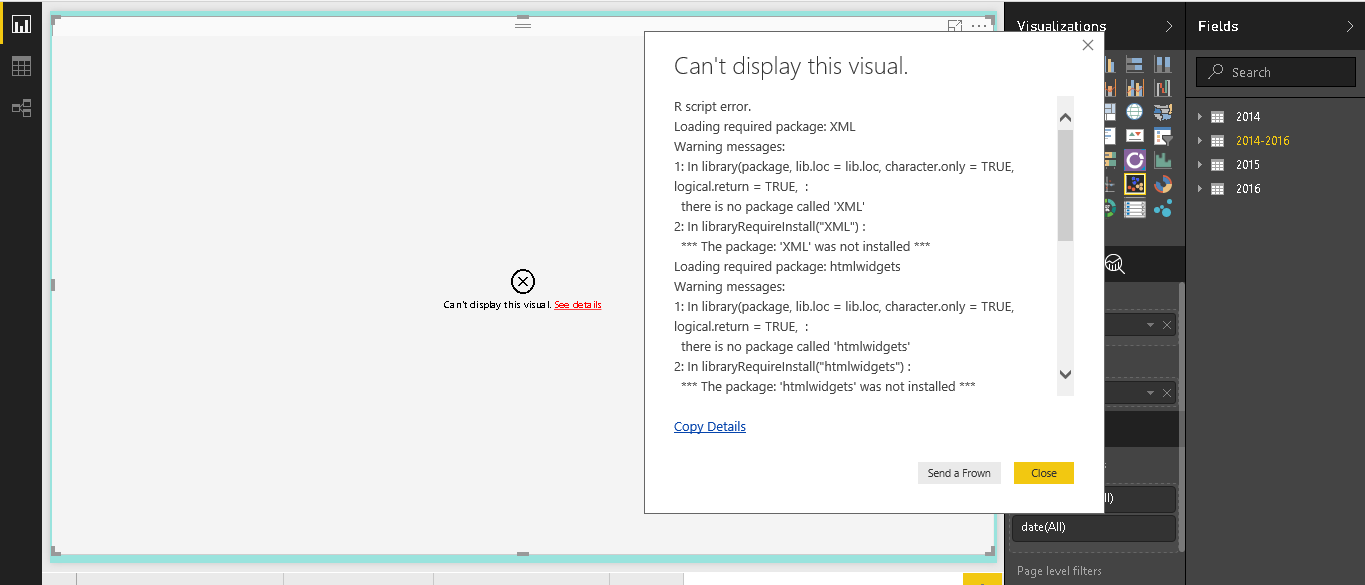
Task: Select the purple circular custom visual
Action: 1134,160
